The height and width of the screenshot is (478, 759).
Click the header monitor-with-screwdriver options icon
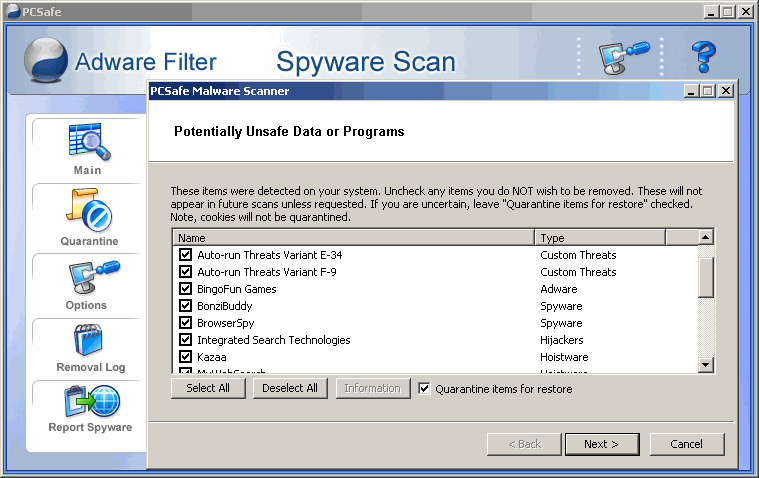624,58
